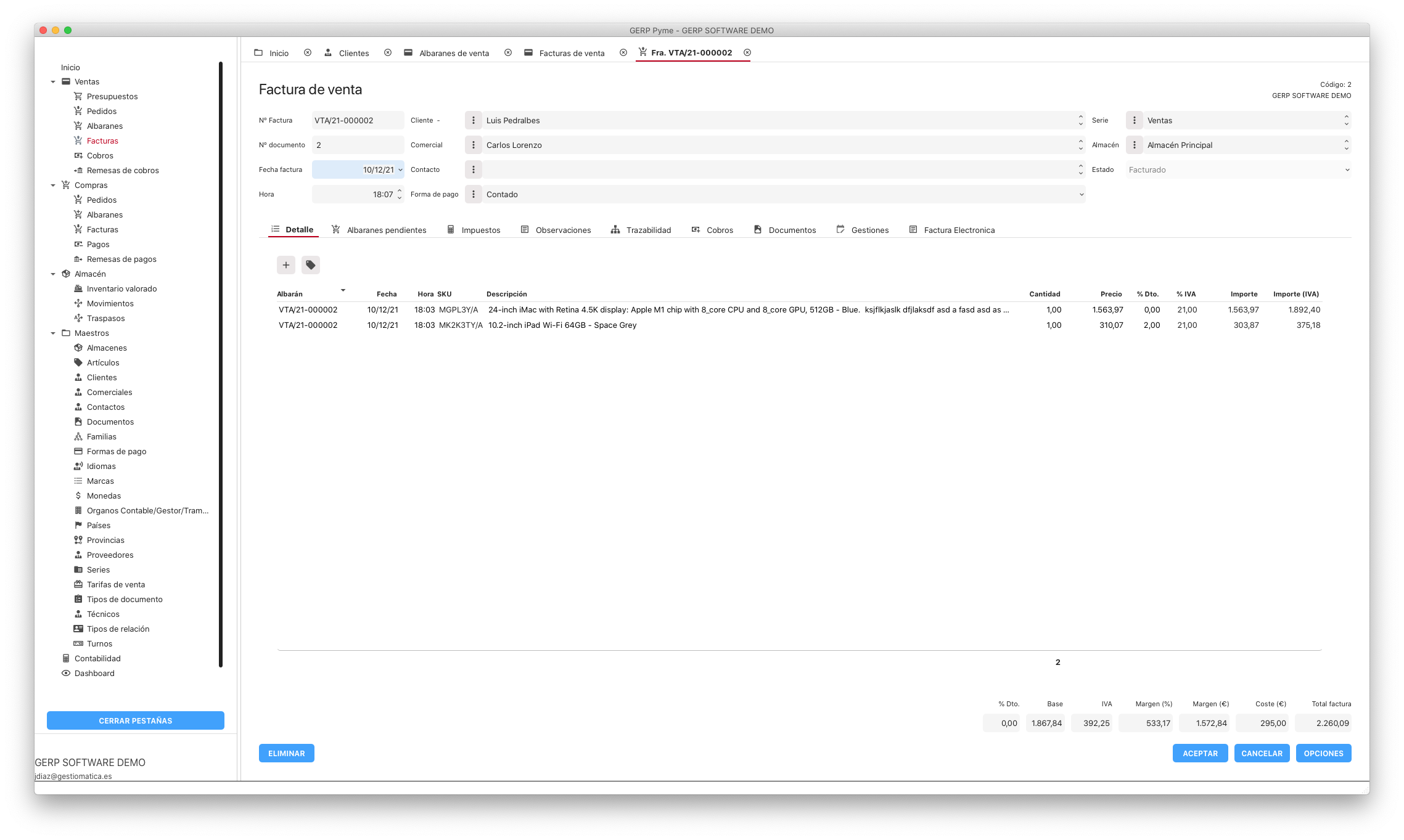This screenshot has height=840, width=1404.
Task: Switch to the Documentos detail tab
Action: coord(785,230)
